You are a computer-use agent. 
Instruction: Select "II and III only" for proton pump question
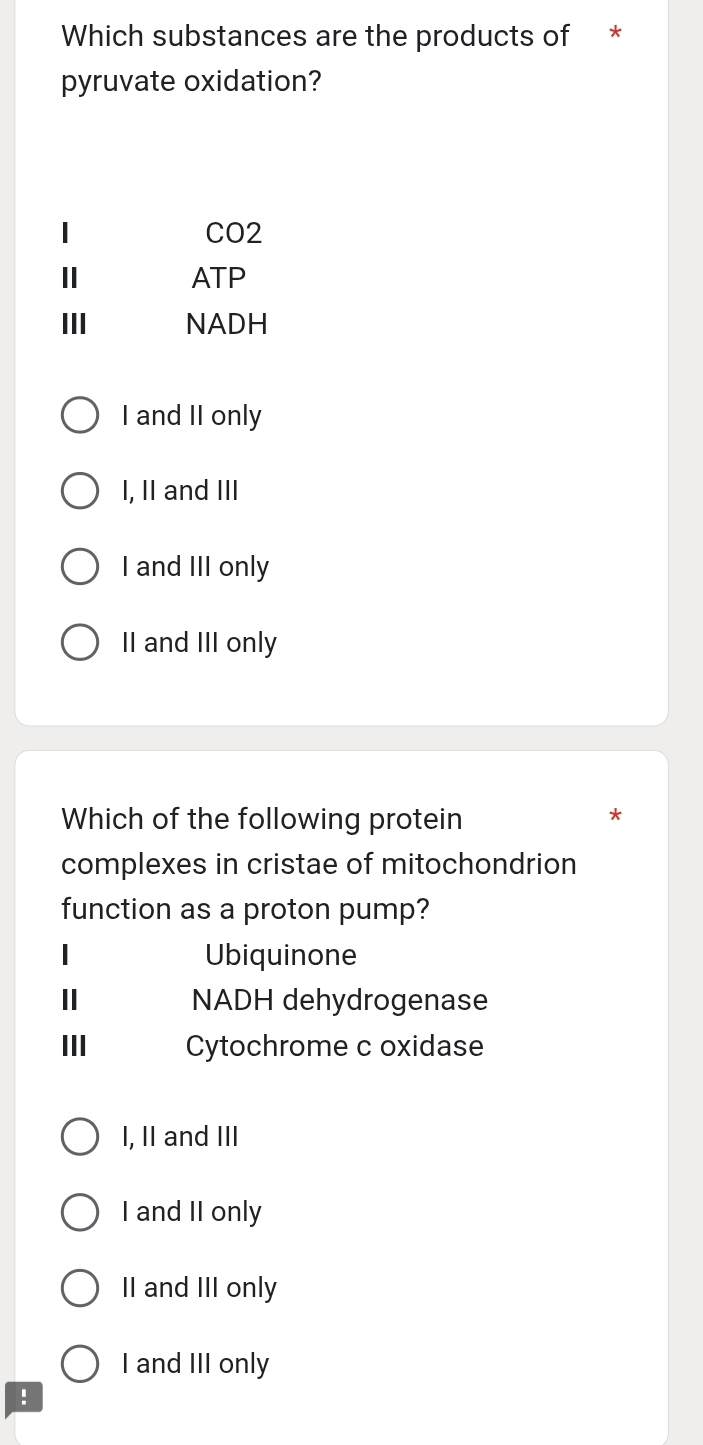pos(80,1288)
